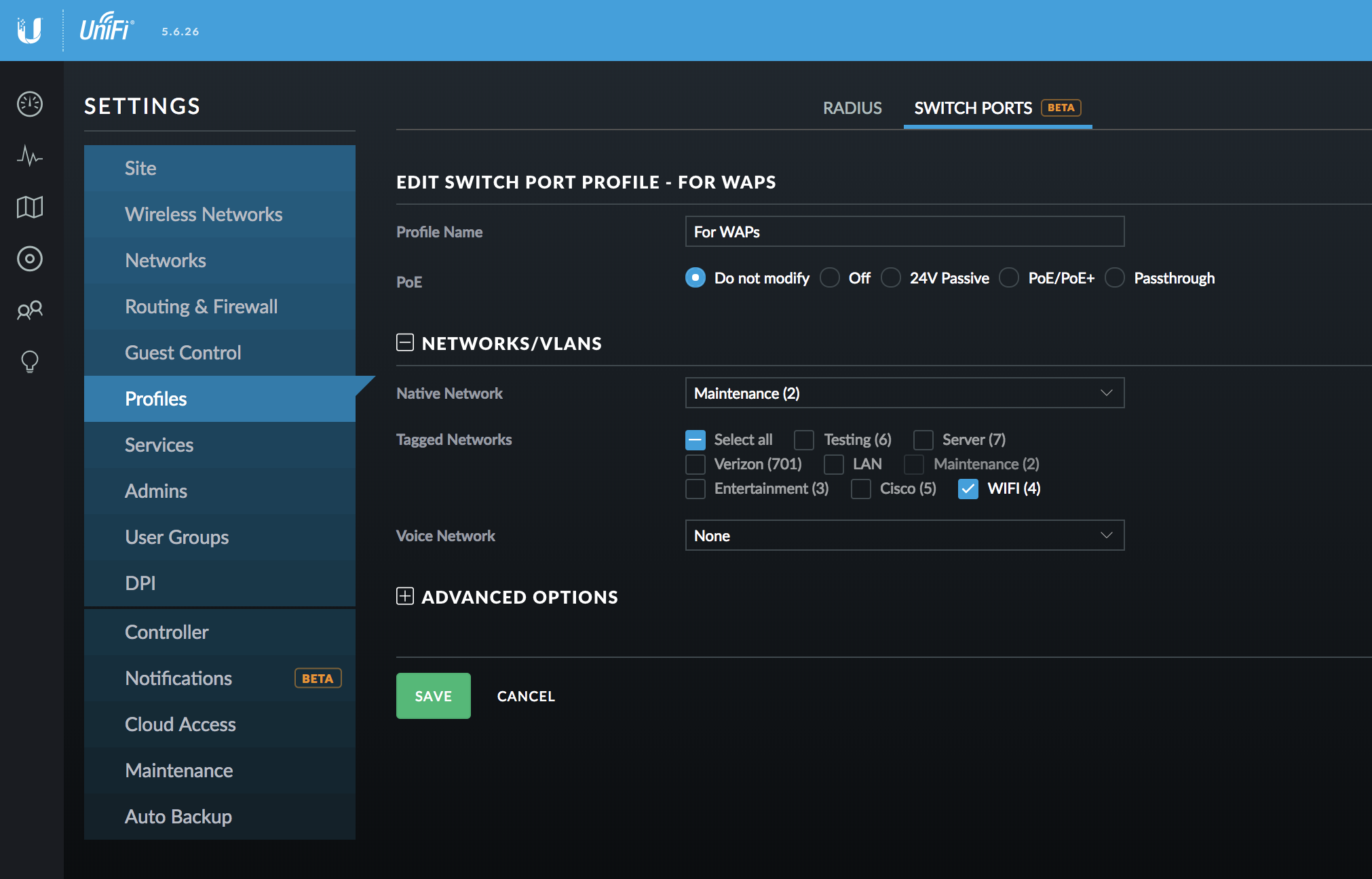Enable the PoE/PoE+ radio button
1372x879 pixels.
tap(1009, 278)
